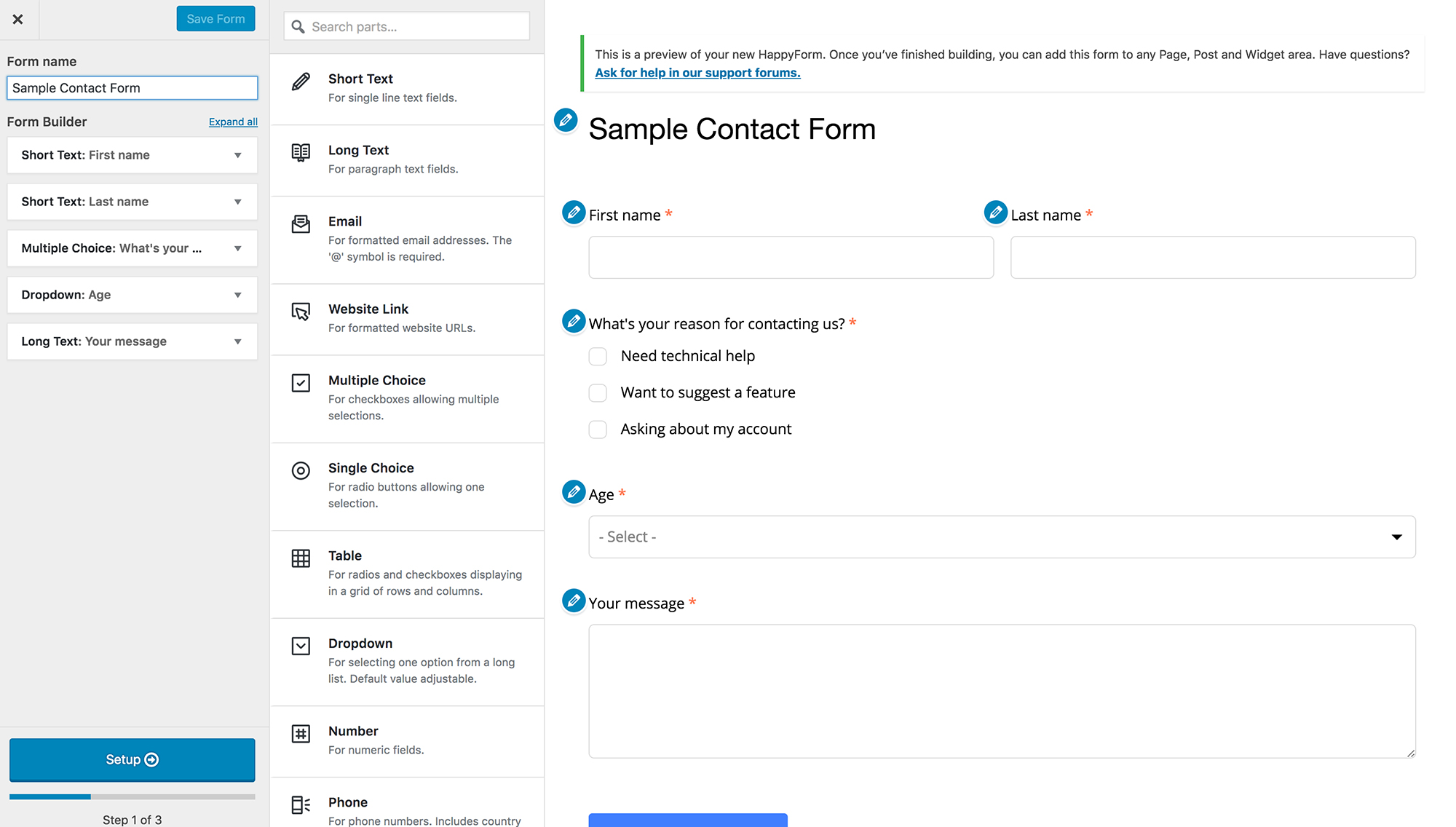Check Asking about my account option

(x=598, y=430)
